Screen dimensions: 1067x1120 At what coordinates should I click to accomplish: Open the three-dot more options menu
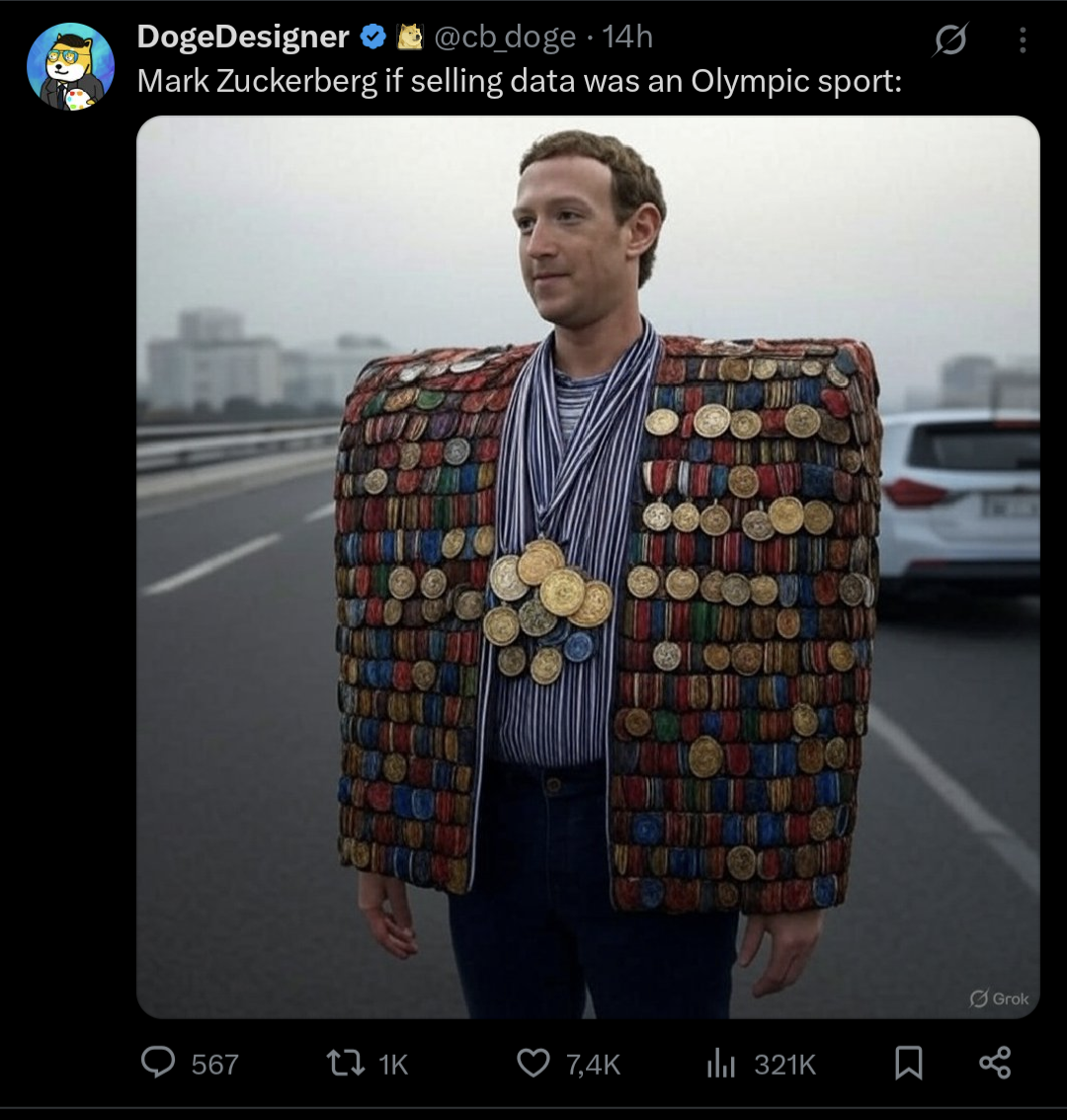1023,40
